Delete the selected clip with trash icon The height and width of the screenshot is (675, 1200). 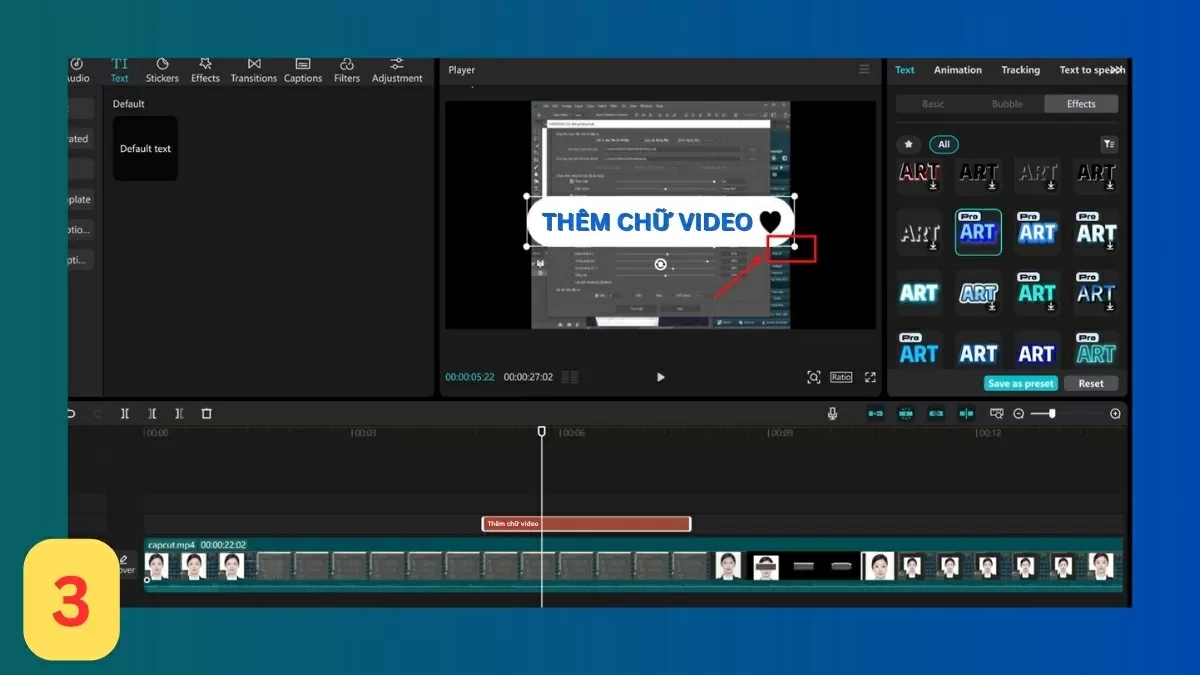(x=207, y=413)
